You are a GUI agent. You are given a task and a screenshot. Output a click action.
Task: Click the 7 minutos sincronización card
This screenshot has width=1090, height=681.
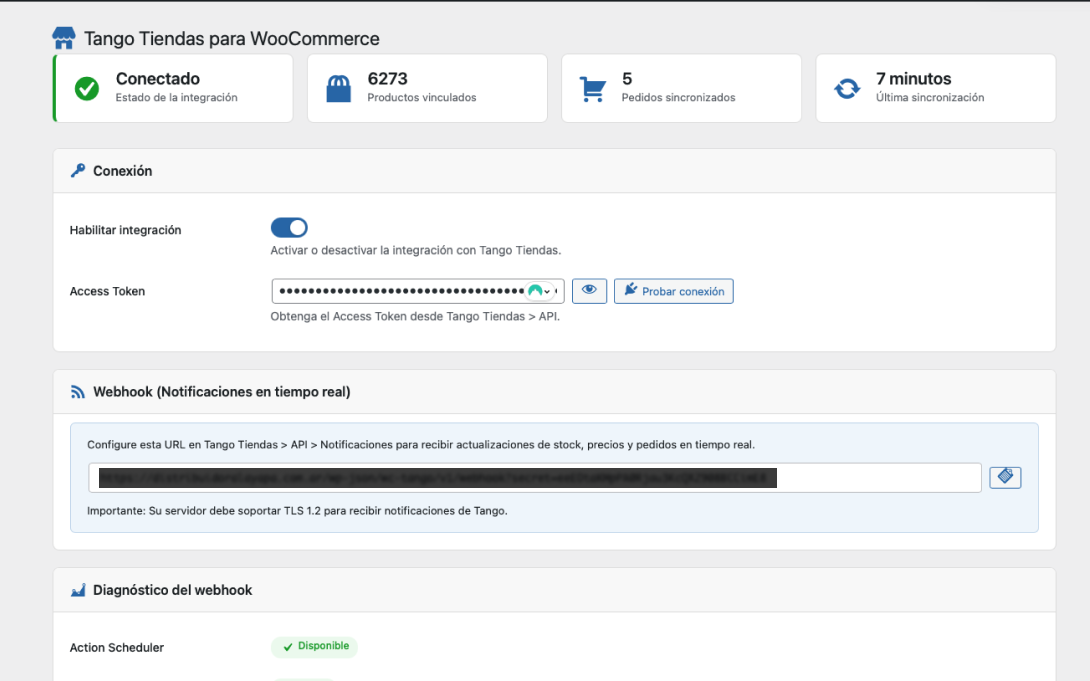point(936,88)
